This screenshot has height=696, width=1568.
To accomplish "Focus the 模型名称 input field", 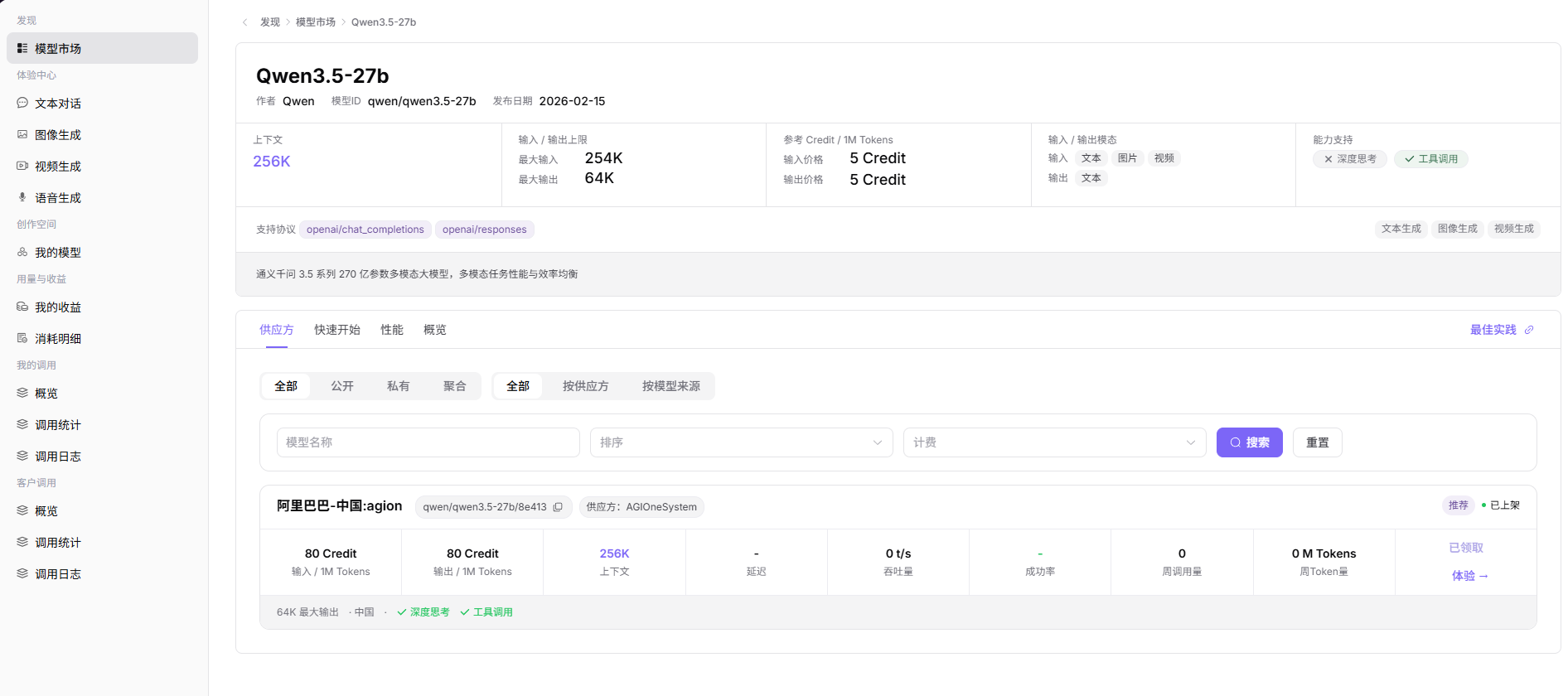I will pos(428,442).
